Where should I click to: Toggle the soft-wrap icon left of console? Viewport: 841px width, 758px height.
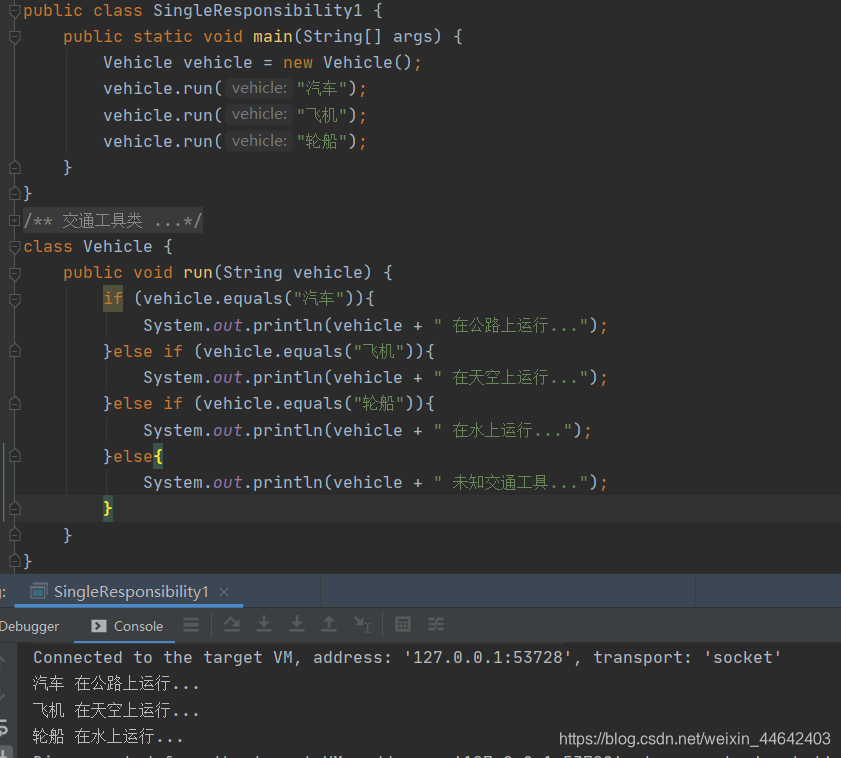(4, 728)
